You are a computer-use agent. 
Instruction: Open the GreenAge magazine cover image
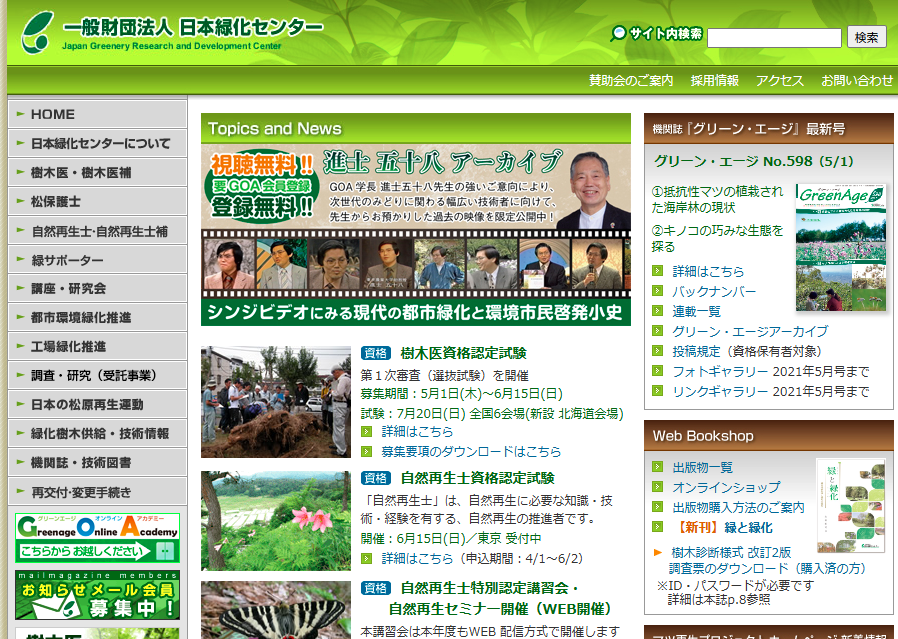click(x=841, y=247)
